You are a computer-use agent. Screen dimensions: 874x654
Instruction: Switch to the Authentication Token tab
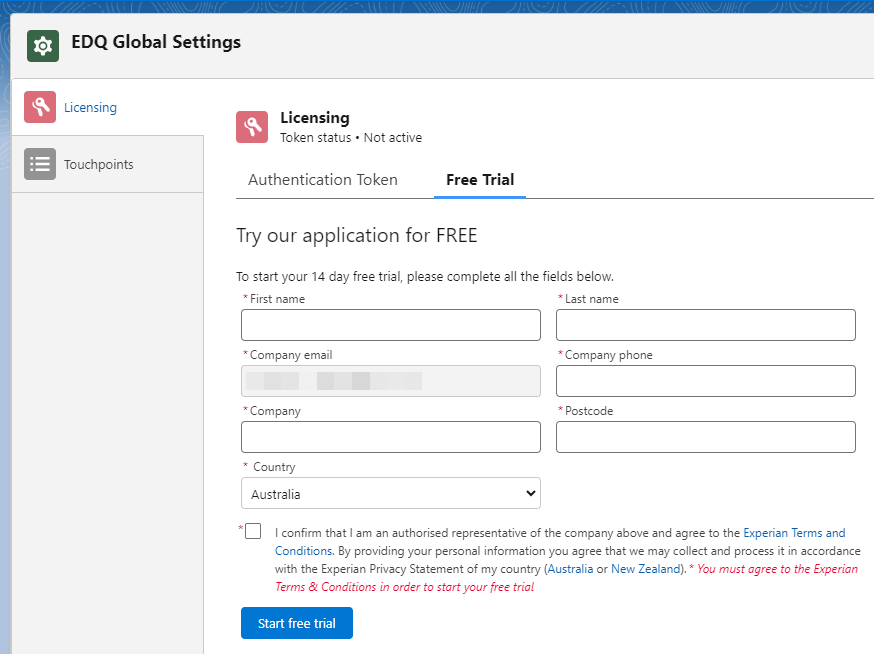tap(323, 180)
